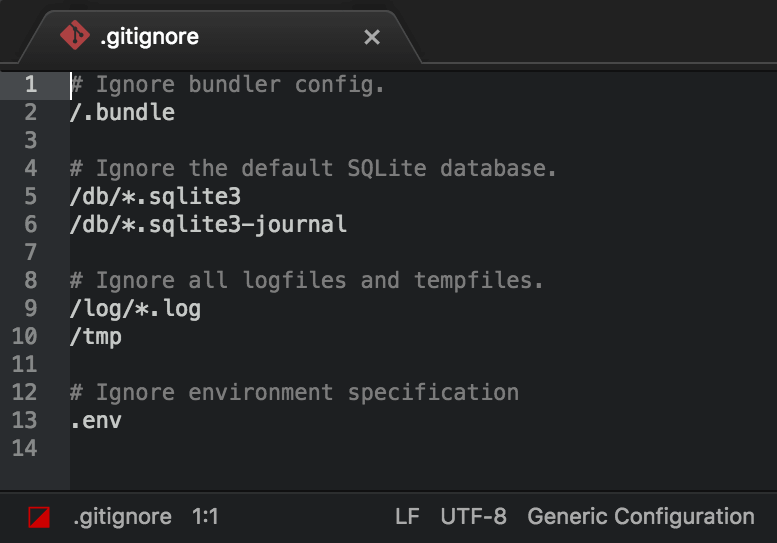
Task: Click the .env line
Action: point(96,421)
